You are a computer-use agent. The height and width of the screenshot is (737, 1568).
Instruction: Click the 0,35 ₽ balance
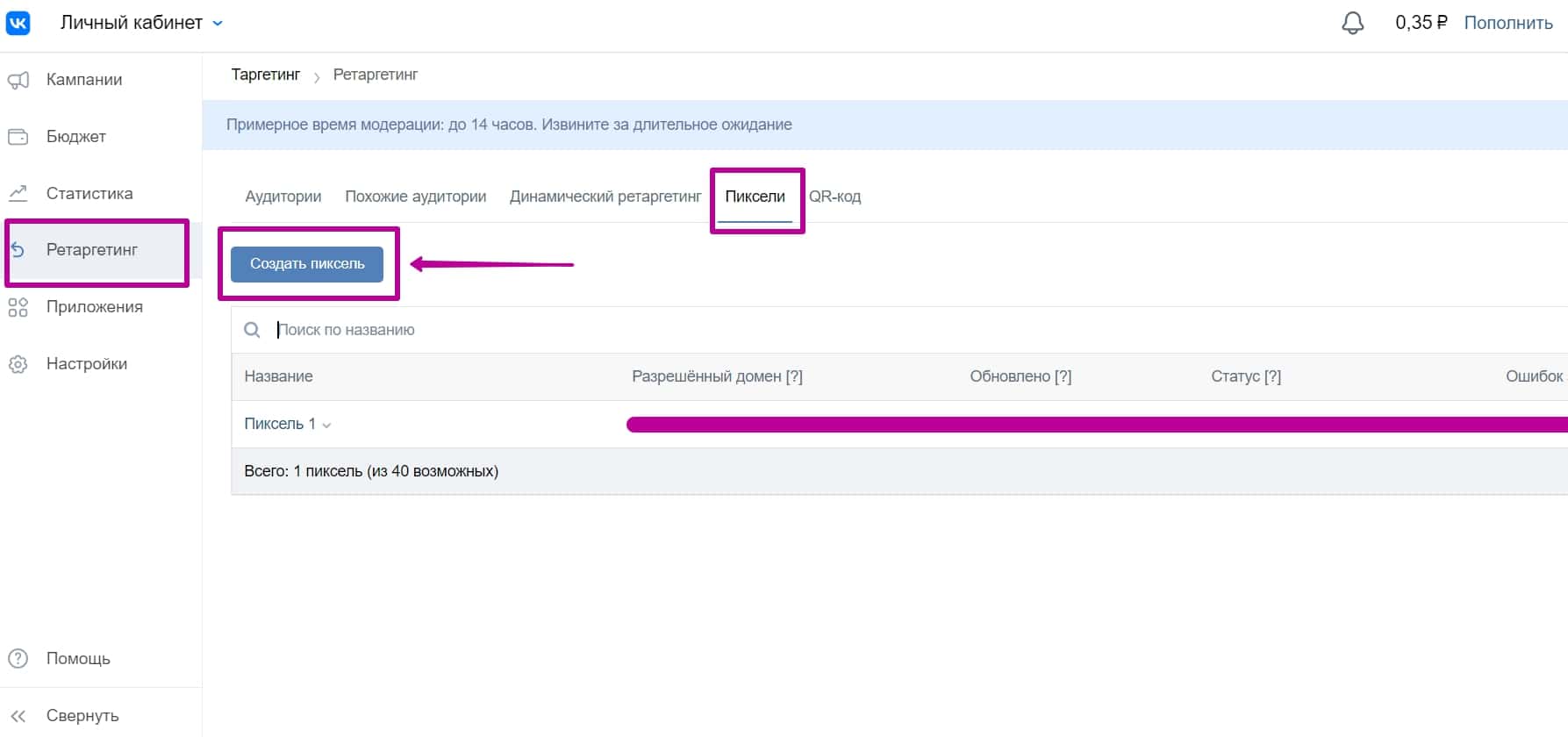coord(1421,23)
